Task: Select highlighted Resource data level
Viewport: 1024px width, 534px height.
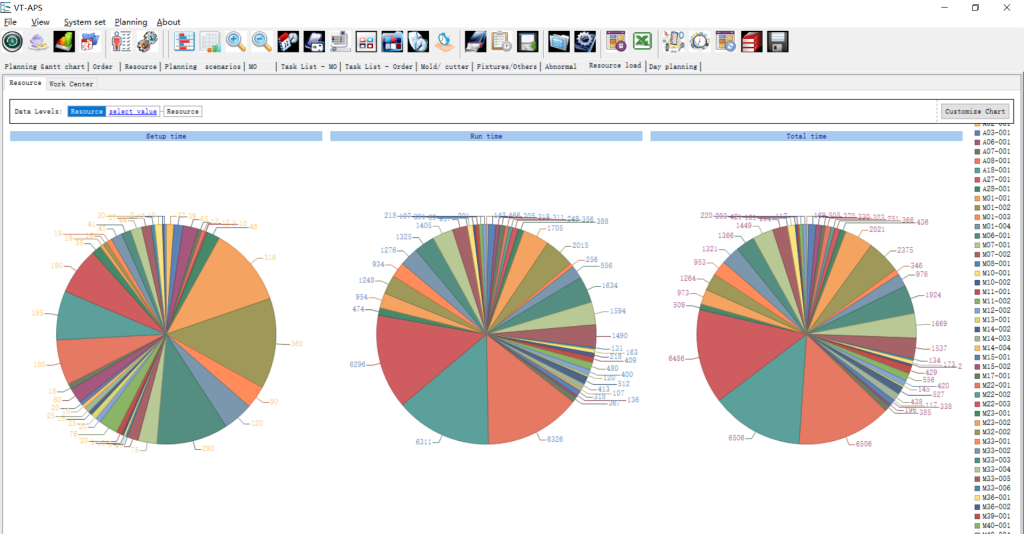Action: pos(86,112)
